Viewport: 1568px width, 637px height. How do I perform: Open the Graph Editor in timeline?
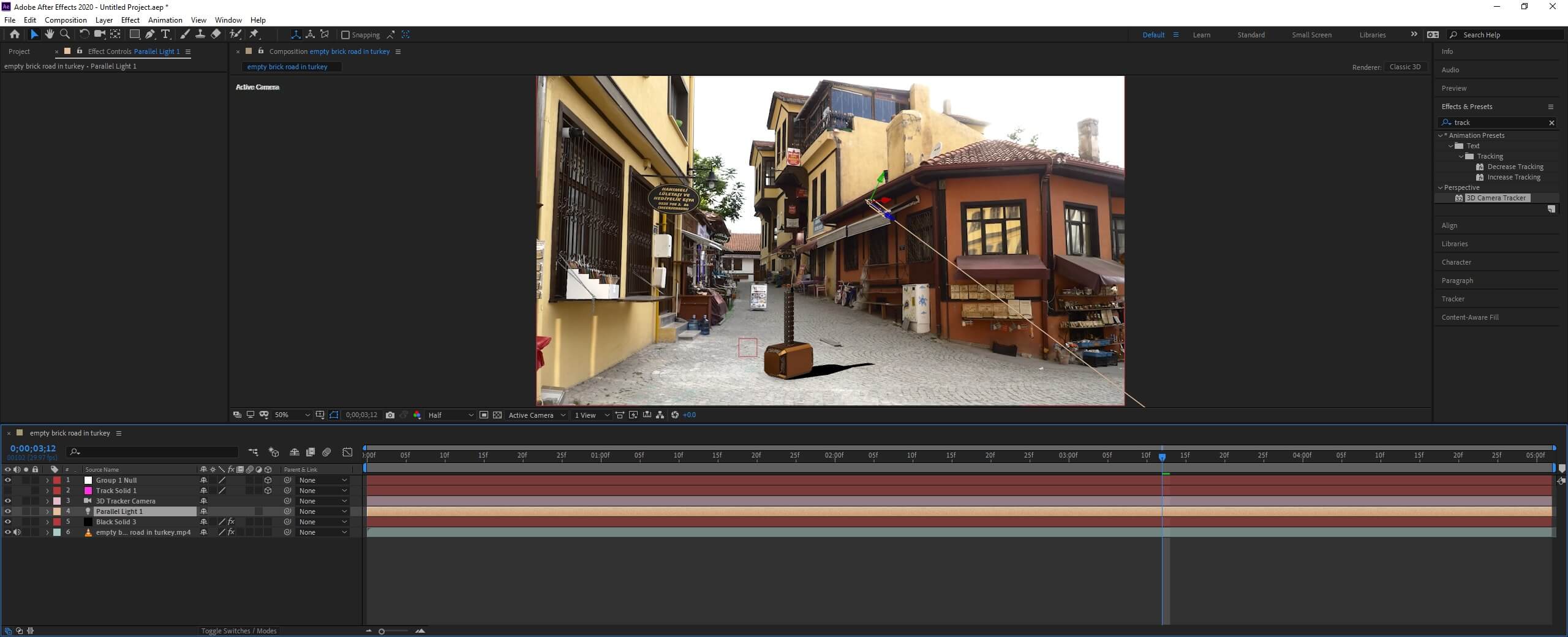347,452
